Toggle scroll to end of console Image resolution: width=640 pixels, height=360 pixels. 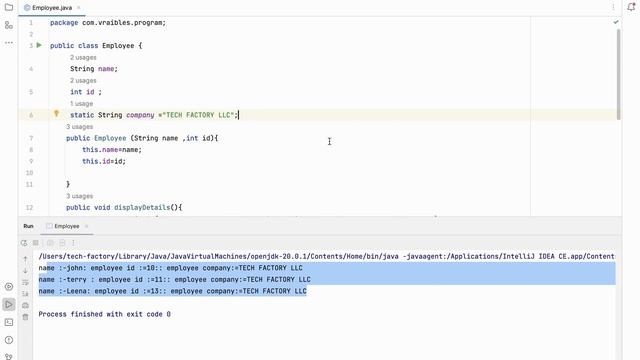[25, 294]
